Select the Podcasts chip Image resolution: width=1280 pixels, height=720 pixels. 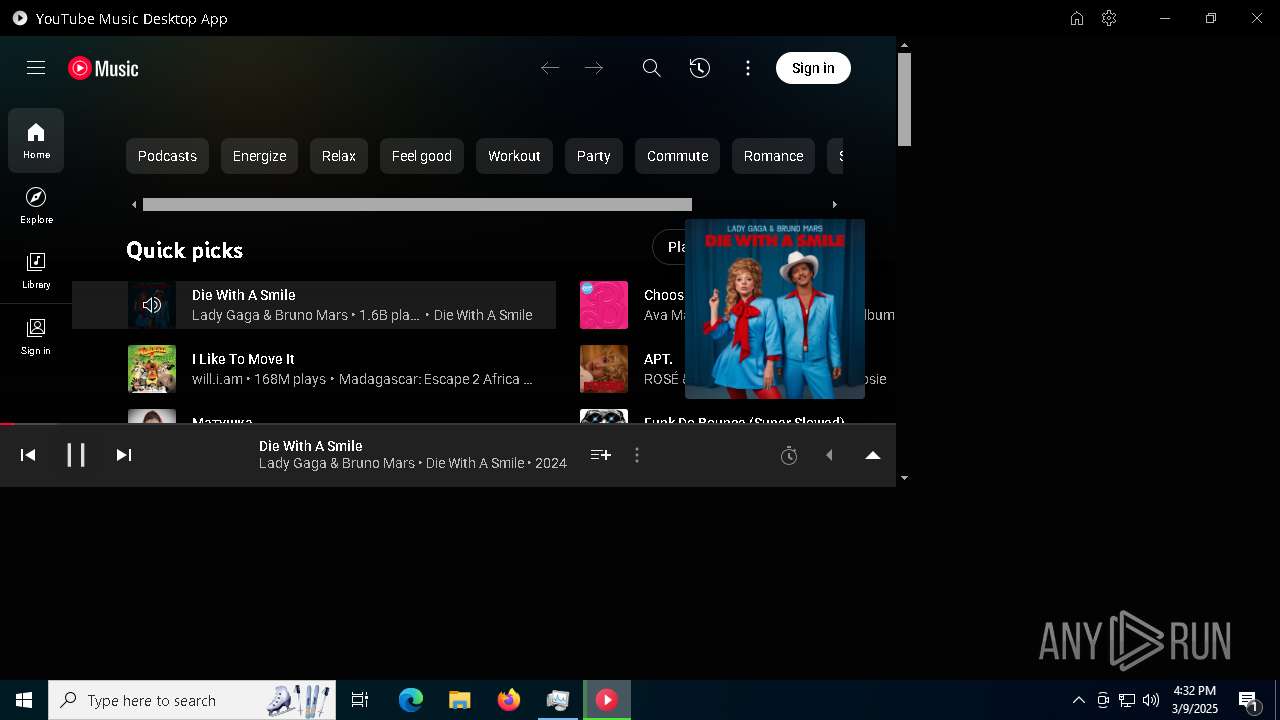[167, 156]
